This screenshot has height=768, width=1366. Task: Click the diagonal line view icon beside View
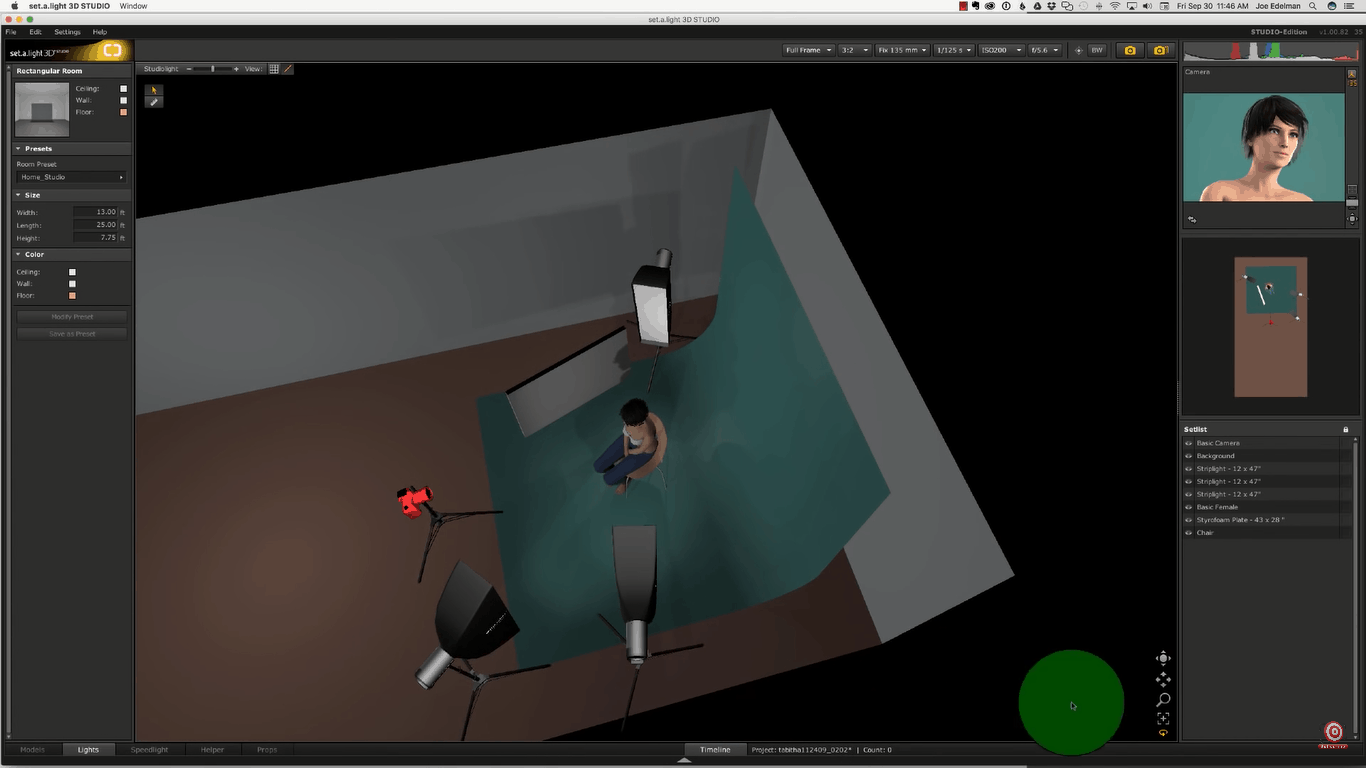(288, 69)
